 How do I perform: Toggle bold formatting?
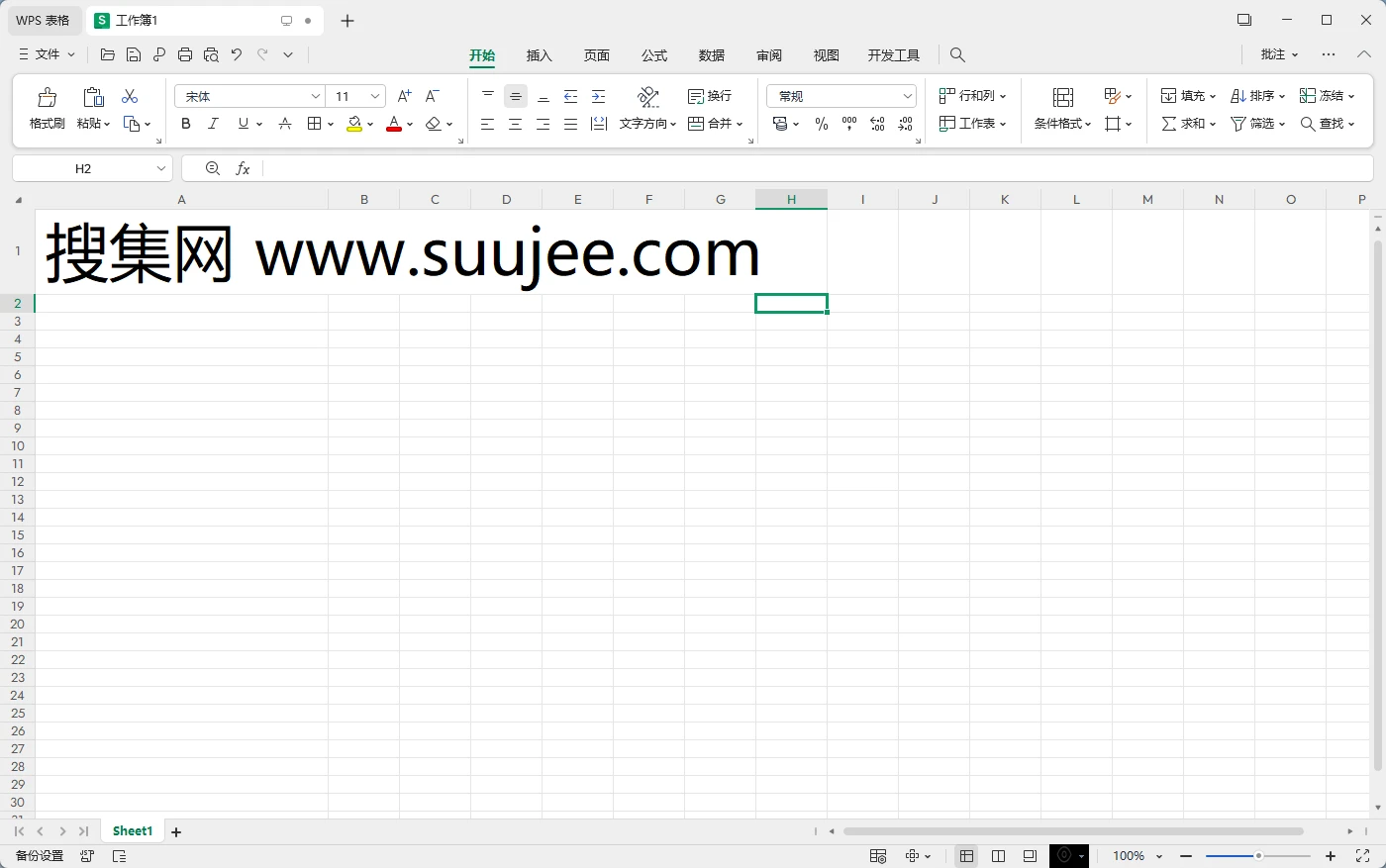(186, 124)
